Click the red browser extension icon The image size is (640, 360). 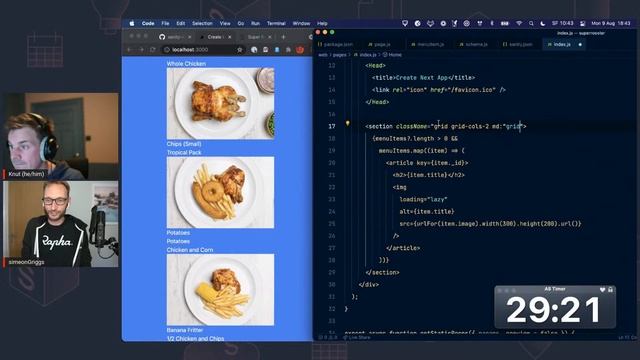point(300,50)
